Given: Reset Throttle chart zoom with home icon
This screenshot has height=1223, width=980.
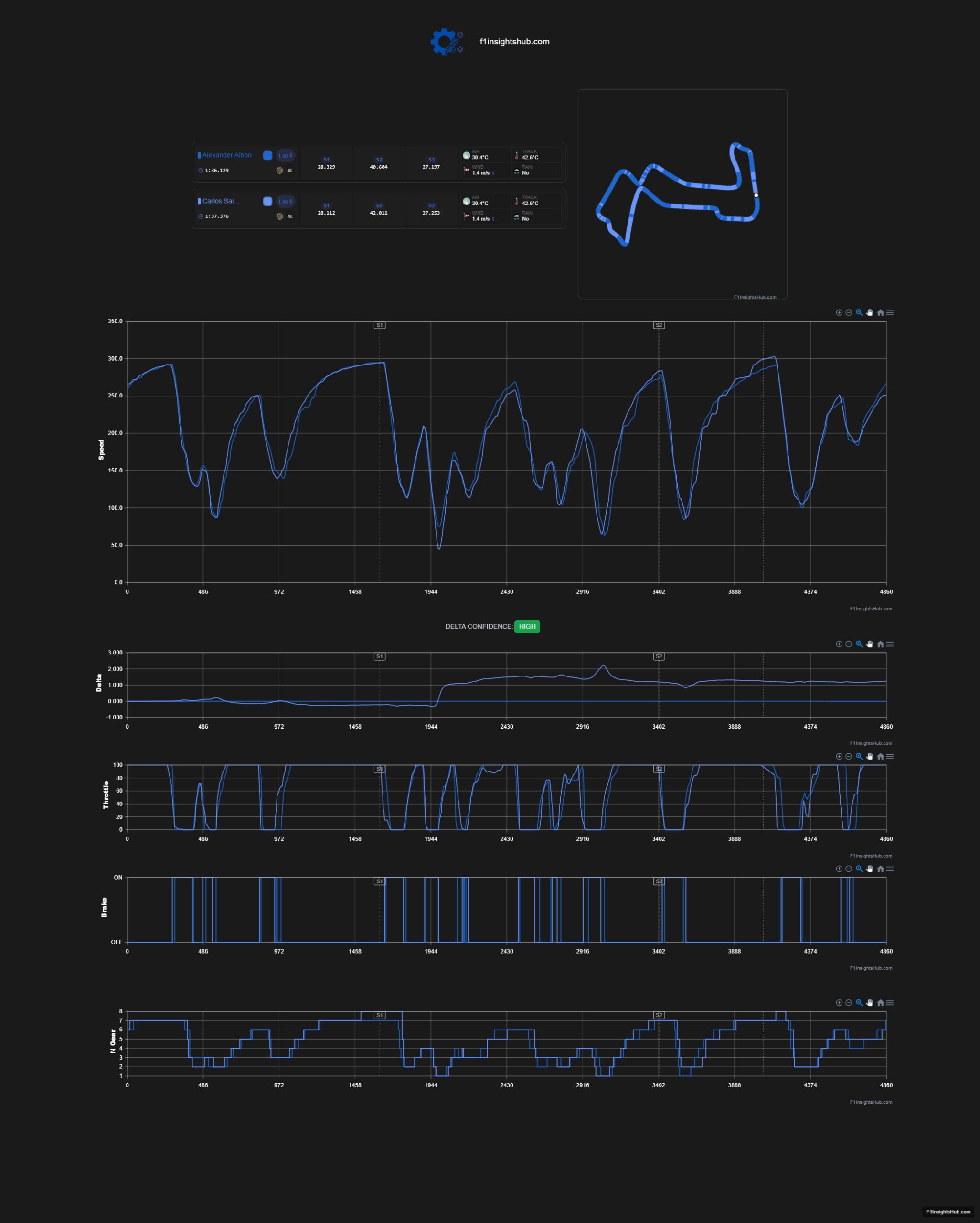Looking at the screenshot, I should pos(880,756).
